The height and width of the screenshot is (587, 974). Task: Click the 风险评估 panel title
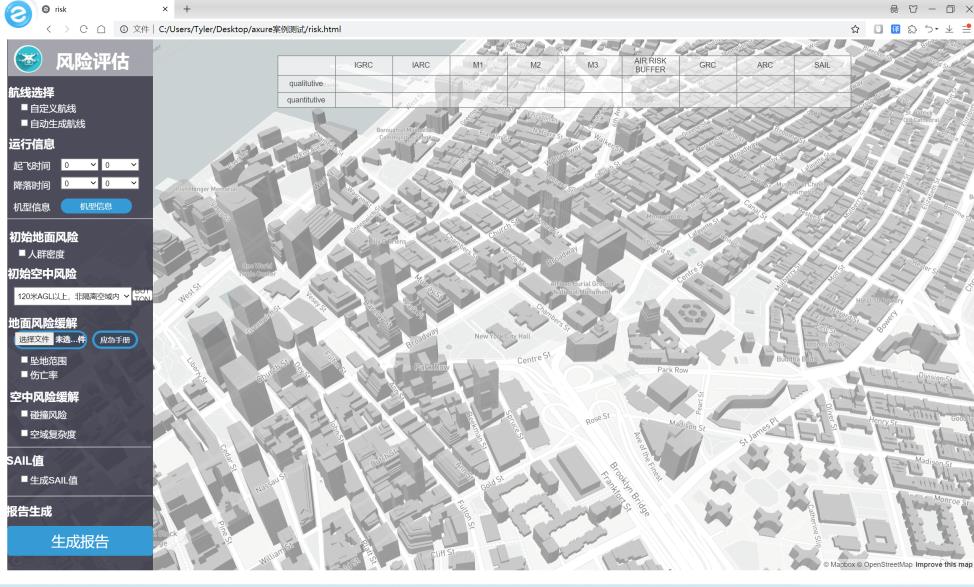93,61
